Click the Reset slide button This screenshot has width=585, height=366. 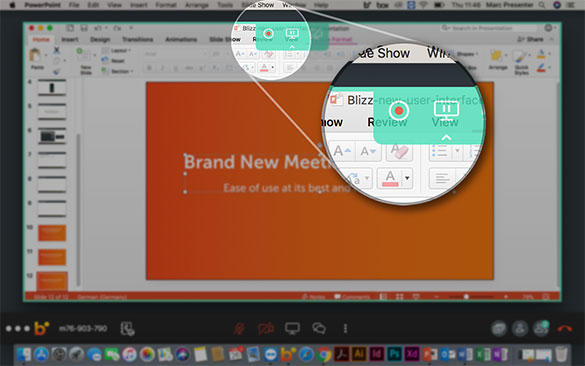114,60
